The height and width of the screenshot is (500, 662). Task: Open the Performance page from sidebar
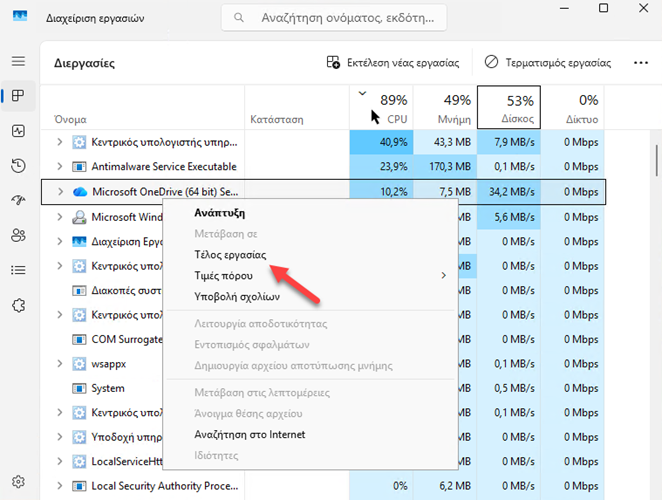[18, 131]
